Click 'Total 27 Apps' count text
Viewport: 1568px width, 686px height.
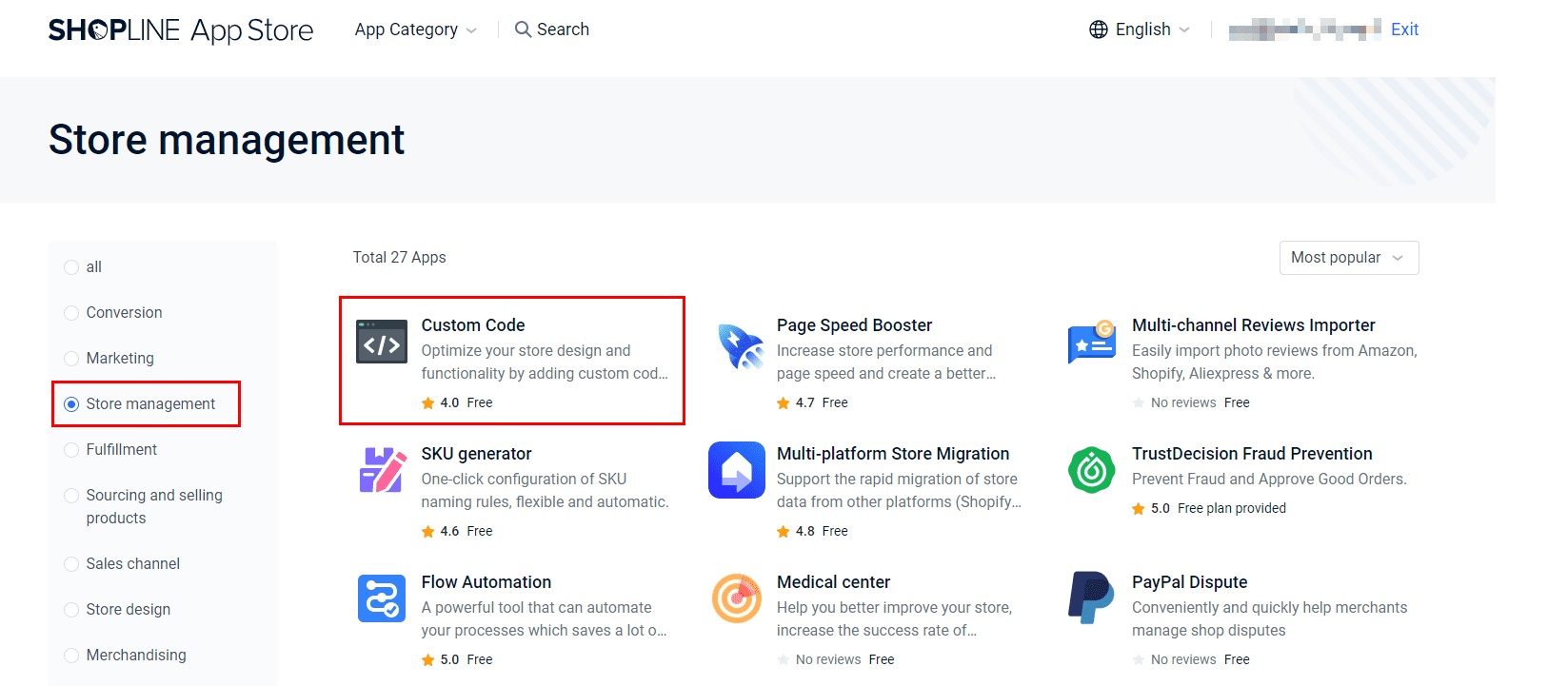400,258
